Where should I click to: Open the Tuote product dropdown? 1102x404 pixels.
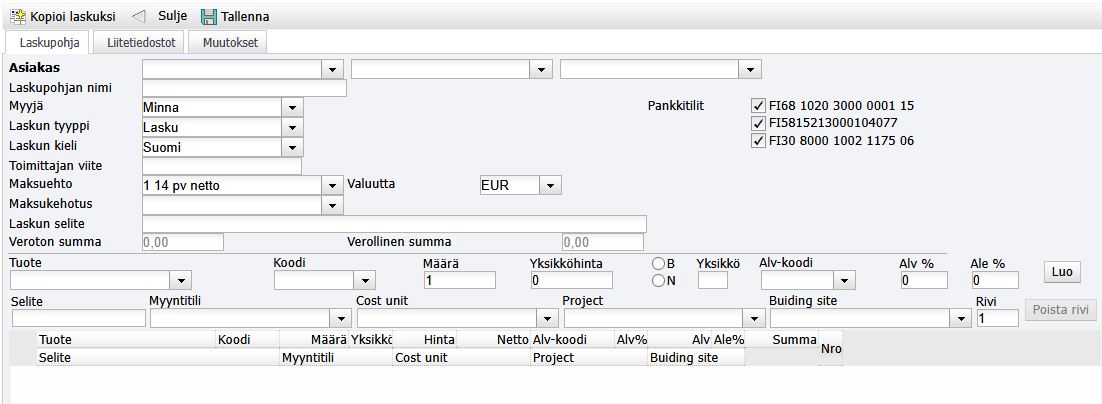[x=181, y=280]
